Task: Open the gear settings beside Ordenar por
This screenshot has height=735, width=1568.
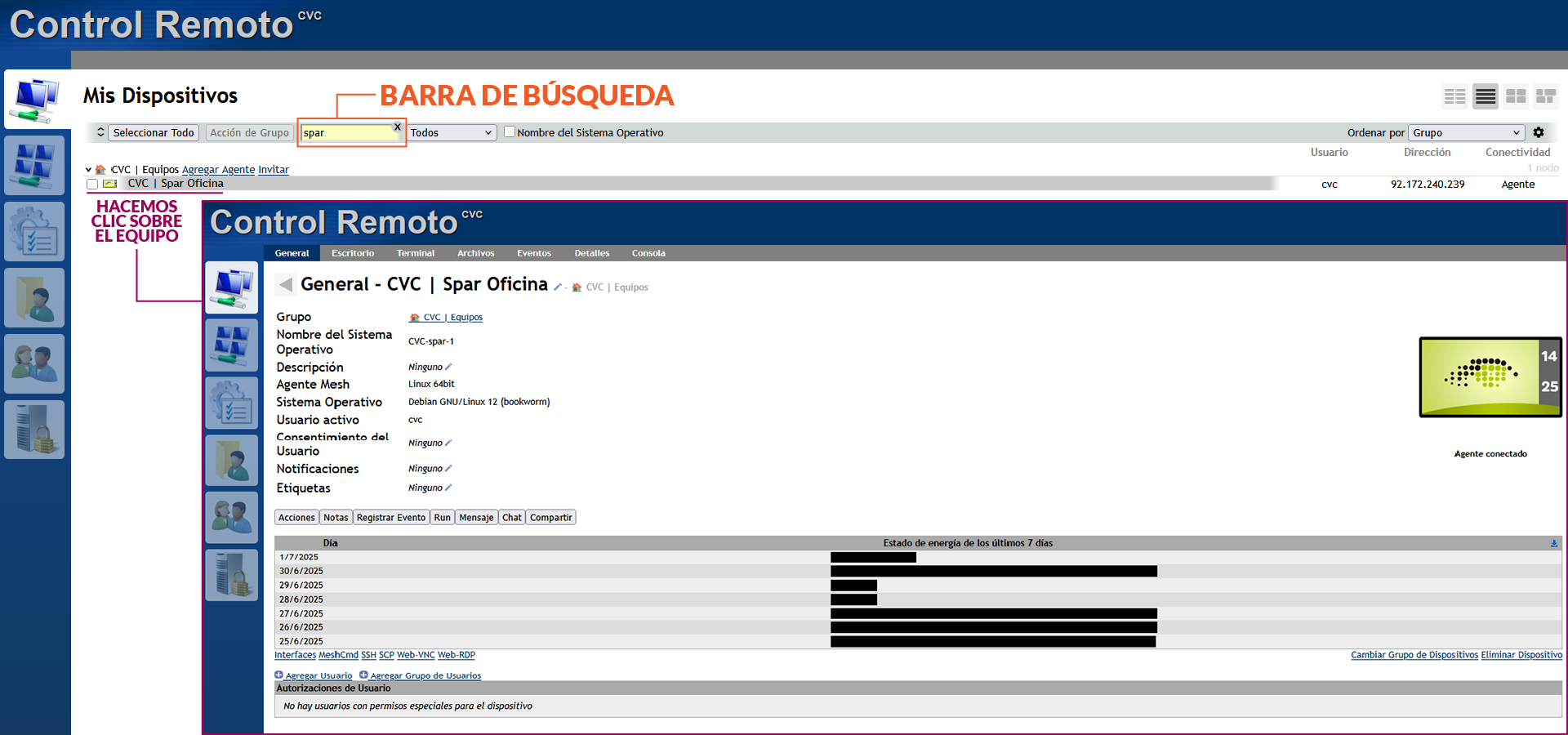Action: click(x=1539, y=132)
